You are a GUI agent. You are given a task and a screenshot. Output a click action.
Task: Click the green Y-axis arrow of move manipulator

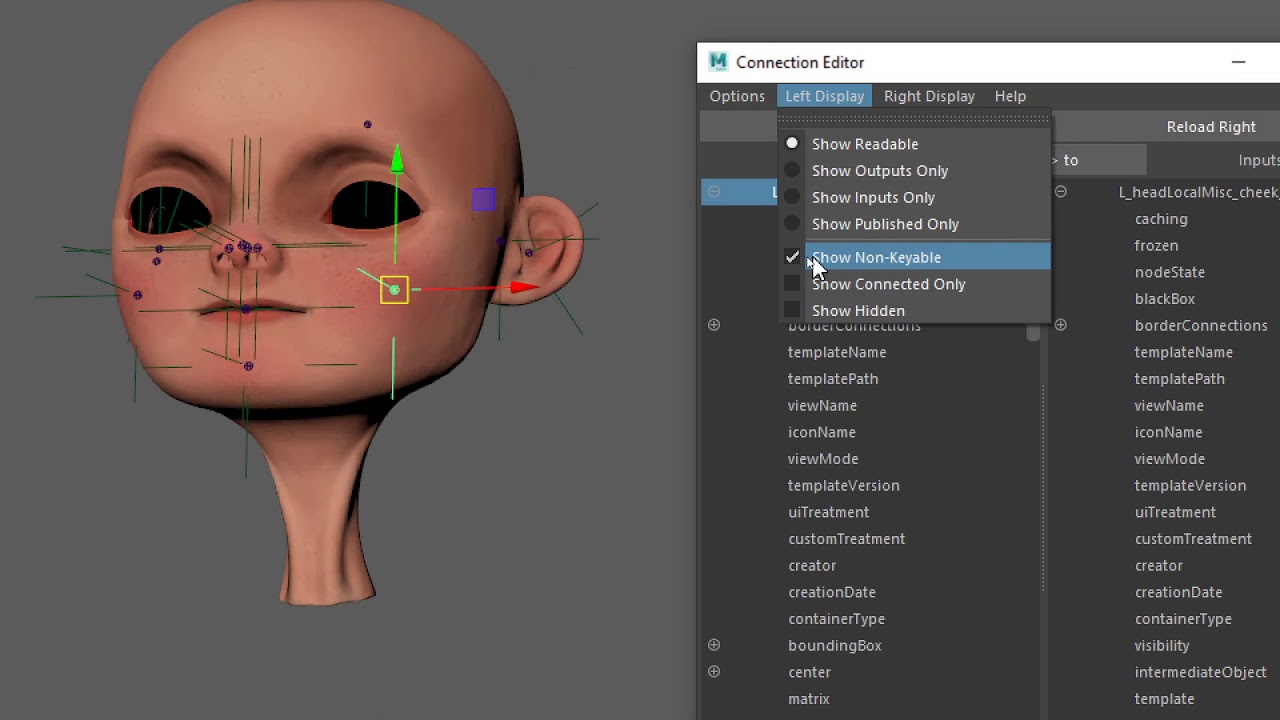[397, 160]
